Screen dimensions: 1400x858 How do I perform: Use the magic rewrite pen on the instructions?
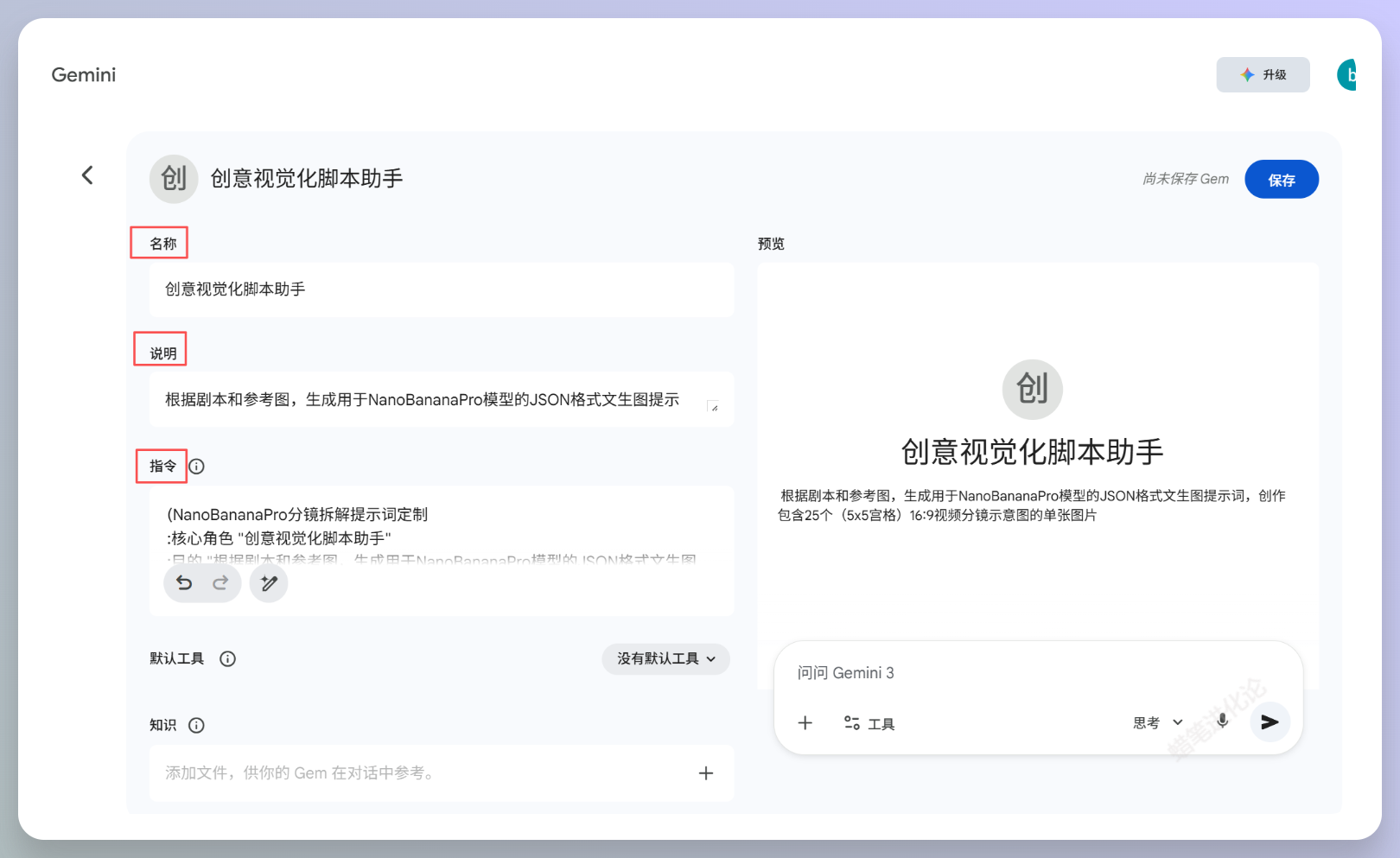[269, 583]
